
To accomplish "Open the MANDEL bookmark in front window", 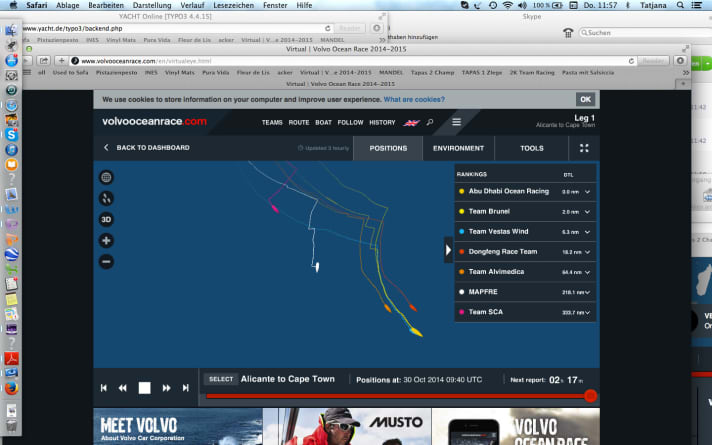I will [x=391, y=73].
